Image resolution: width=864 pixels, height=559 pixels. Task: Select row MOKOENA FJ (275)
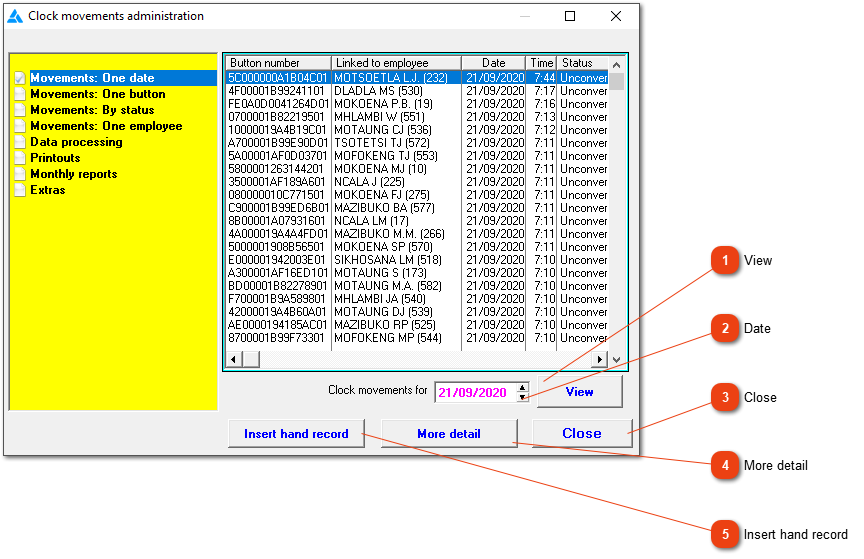417,195
